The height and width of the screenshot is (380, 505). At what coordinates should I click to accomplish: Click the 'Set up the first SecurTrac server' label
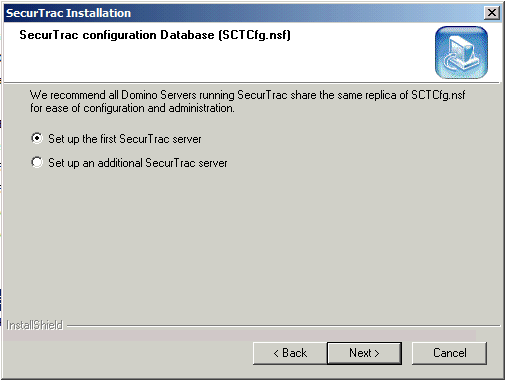pyautogui.click(x=125, y=139)
